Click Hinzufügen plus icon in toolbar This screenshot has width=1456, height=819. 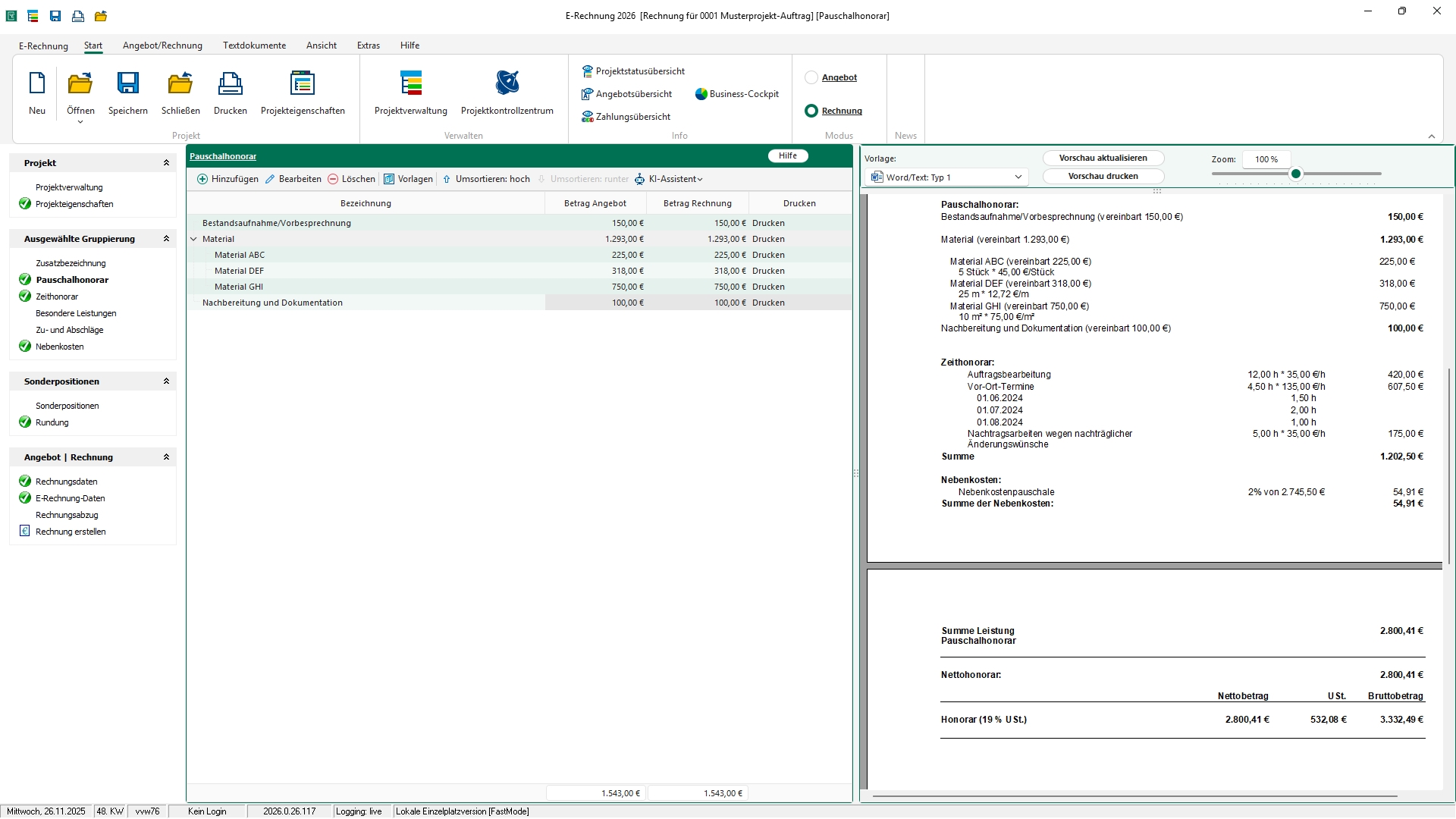202,179
